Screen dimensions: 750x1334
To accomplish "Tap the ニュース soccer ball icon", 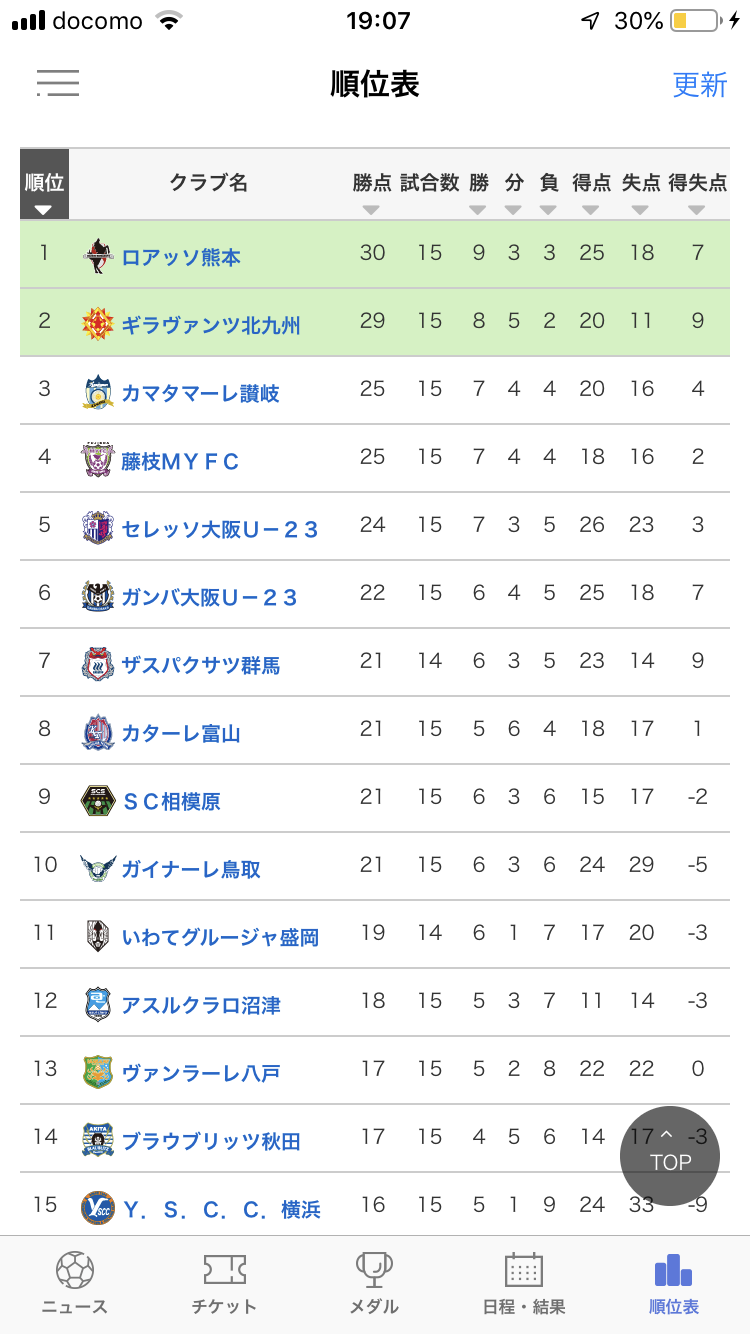I will click(x=75, y=1271).
